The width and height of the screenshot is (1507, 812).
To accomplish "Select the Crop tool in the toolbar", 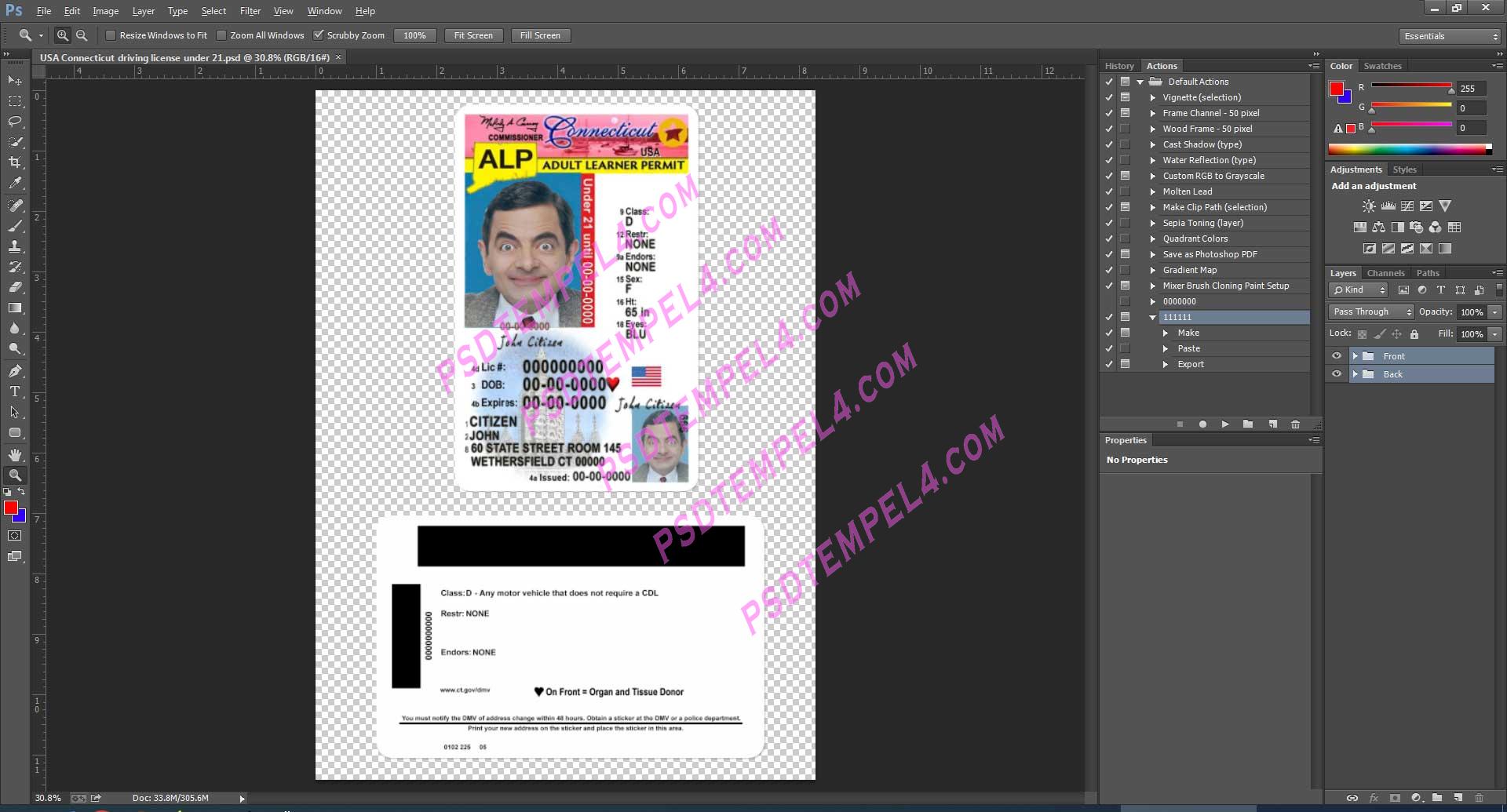I will point(15,162).
